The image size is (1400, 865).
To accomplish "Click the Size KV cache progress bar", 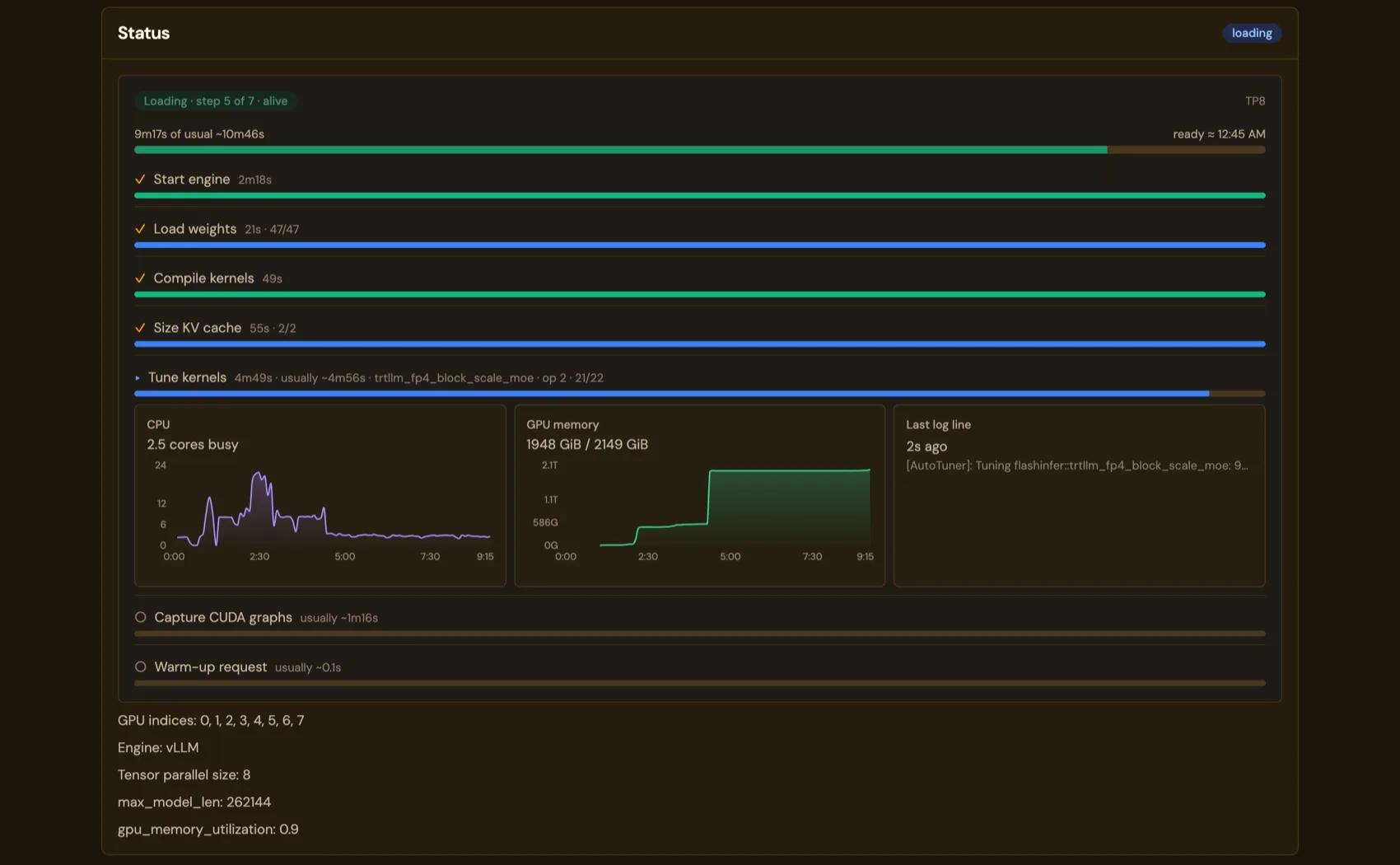I will click(x=700, y=344).
